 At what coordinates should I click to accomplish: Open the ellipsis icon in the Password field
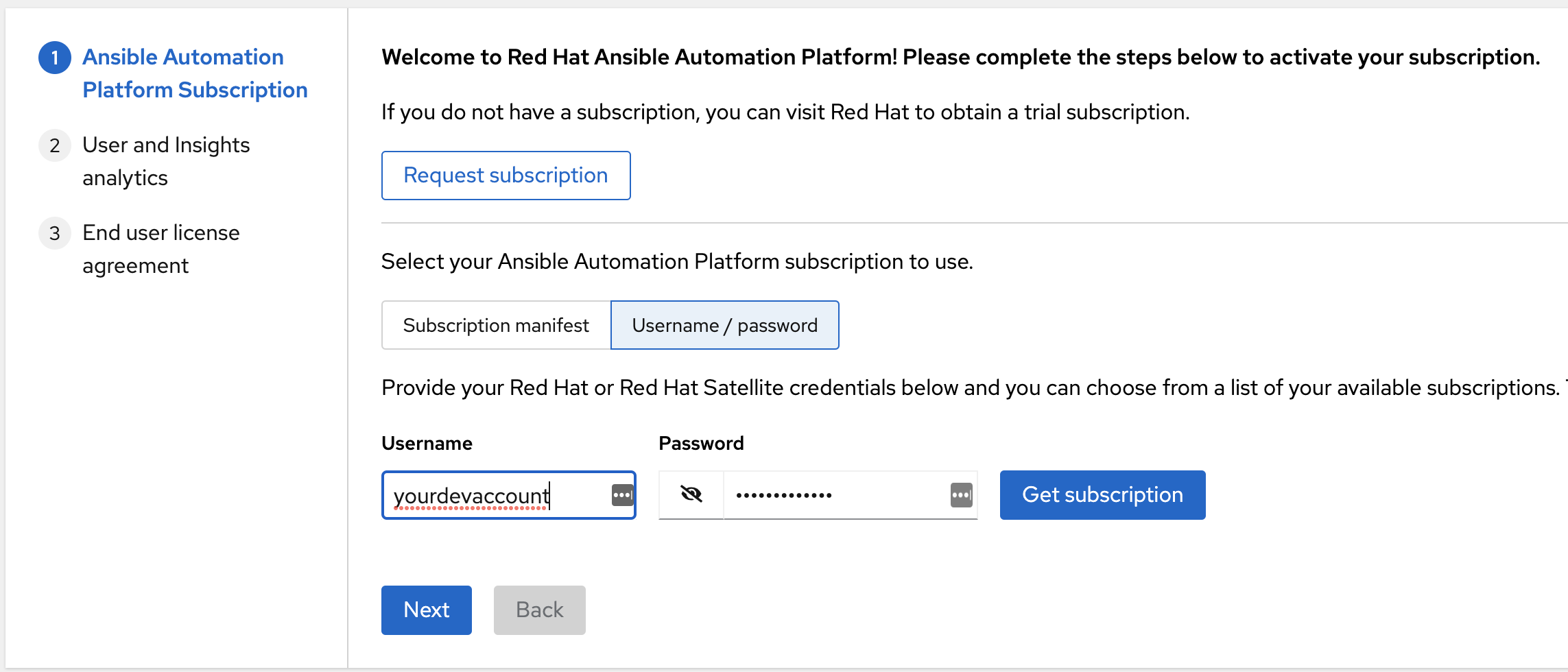click(962, 494)
